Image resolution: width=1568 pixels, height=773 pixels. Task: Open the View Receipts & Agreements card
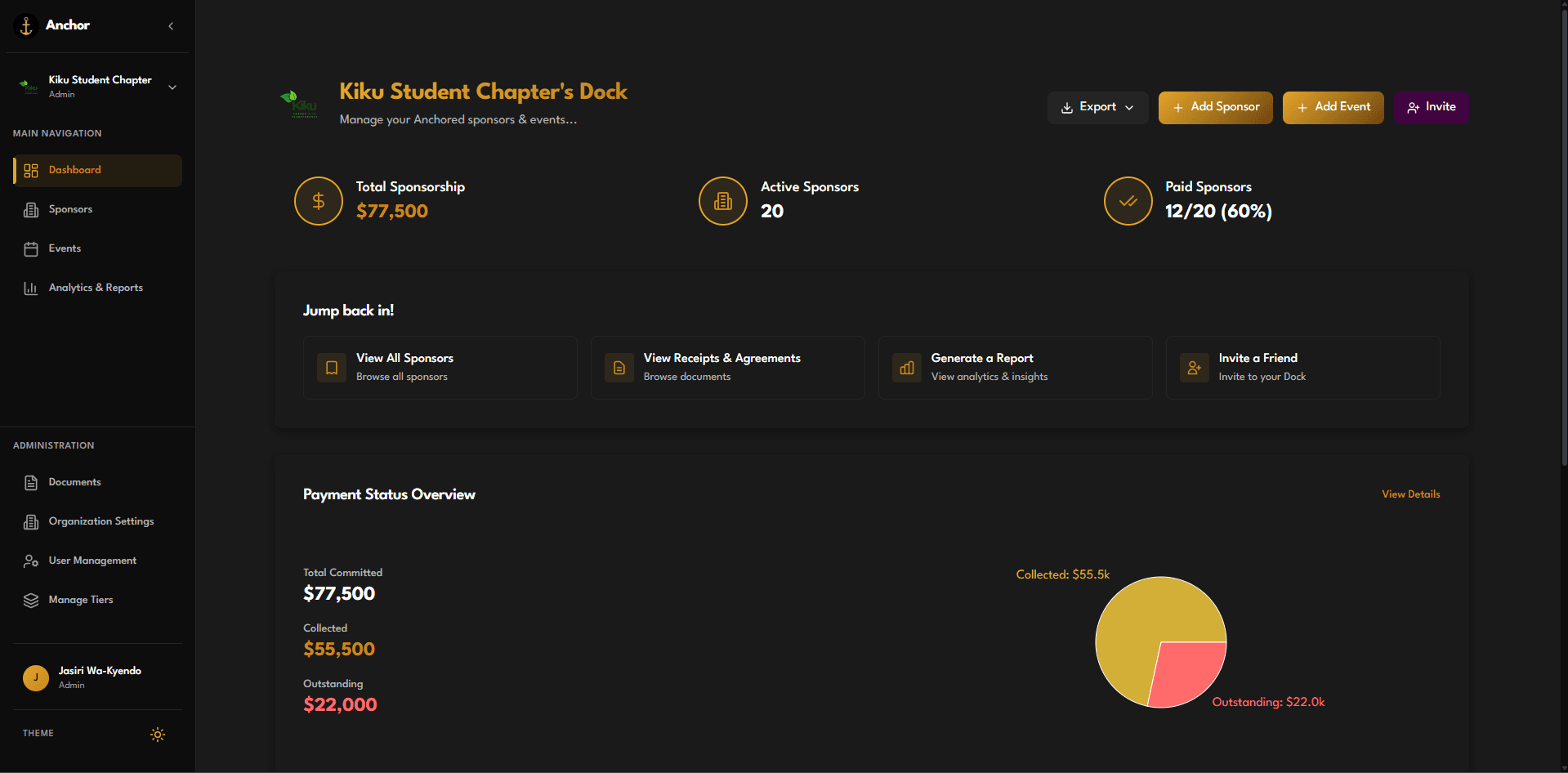[x=726, y=367]
